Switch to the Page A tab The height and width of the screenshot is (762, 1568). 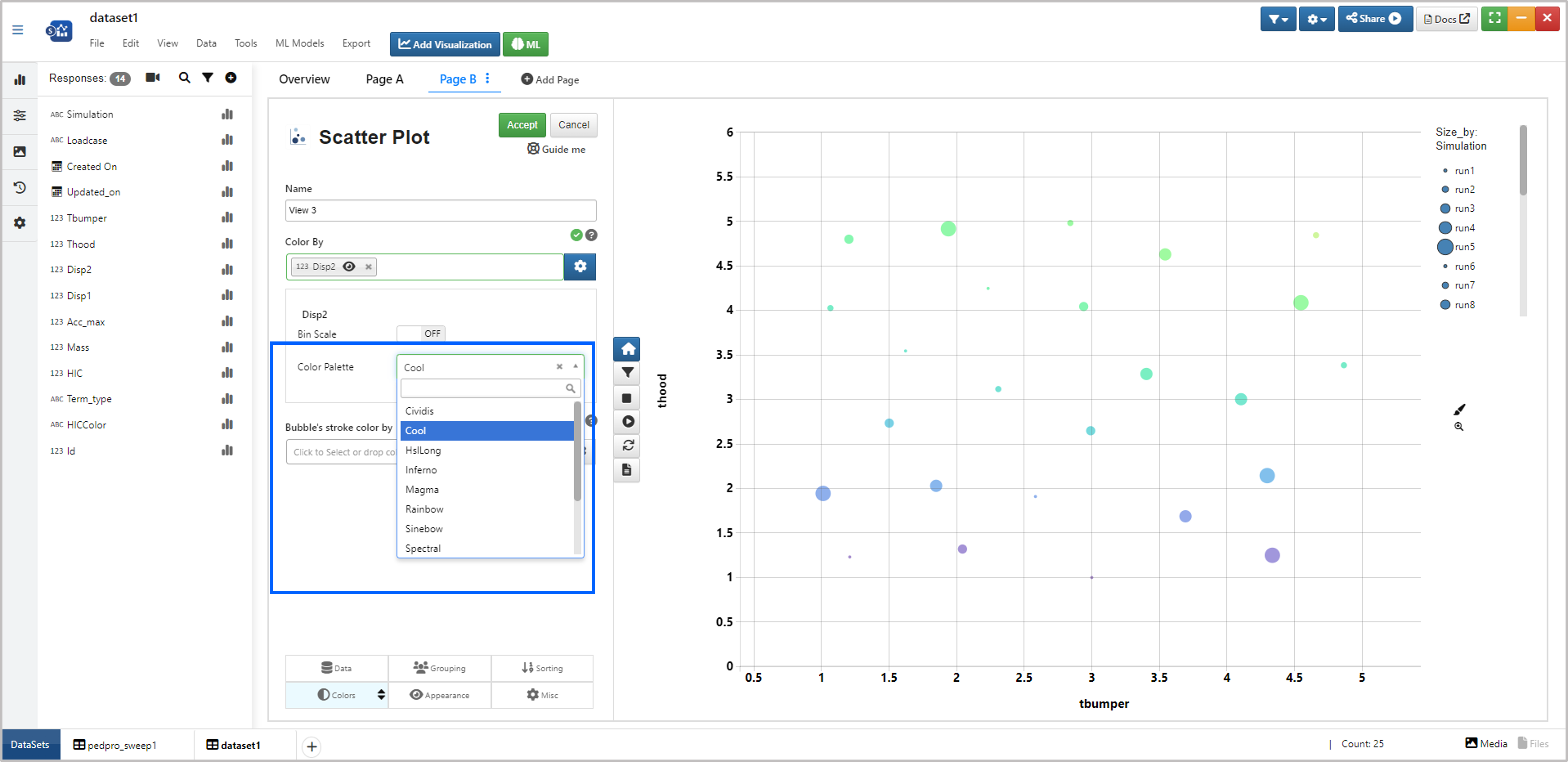tap(384, 79)
